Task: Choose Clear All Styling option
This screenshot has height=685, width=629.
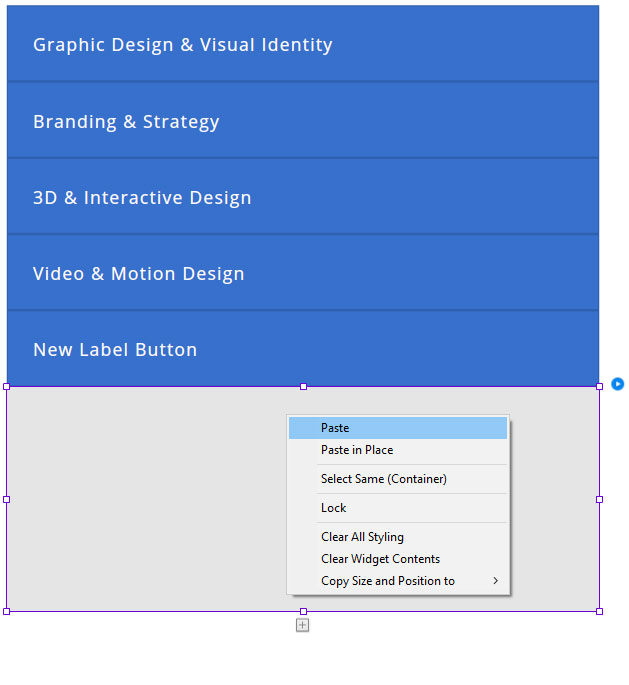Action: 398,536
